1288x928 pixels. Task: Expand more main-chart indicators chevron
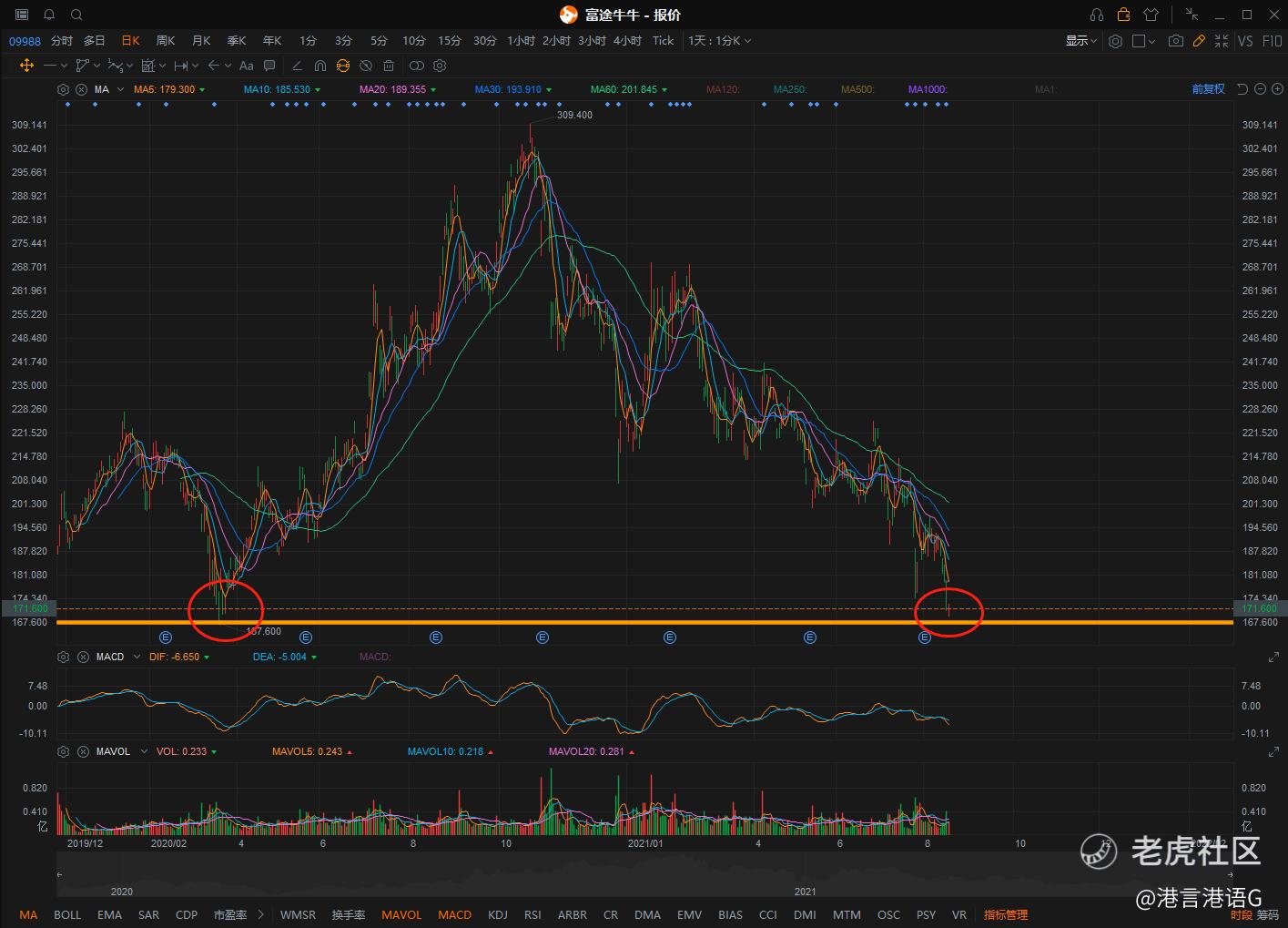tap(261, 914)
